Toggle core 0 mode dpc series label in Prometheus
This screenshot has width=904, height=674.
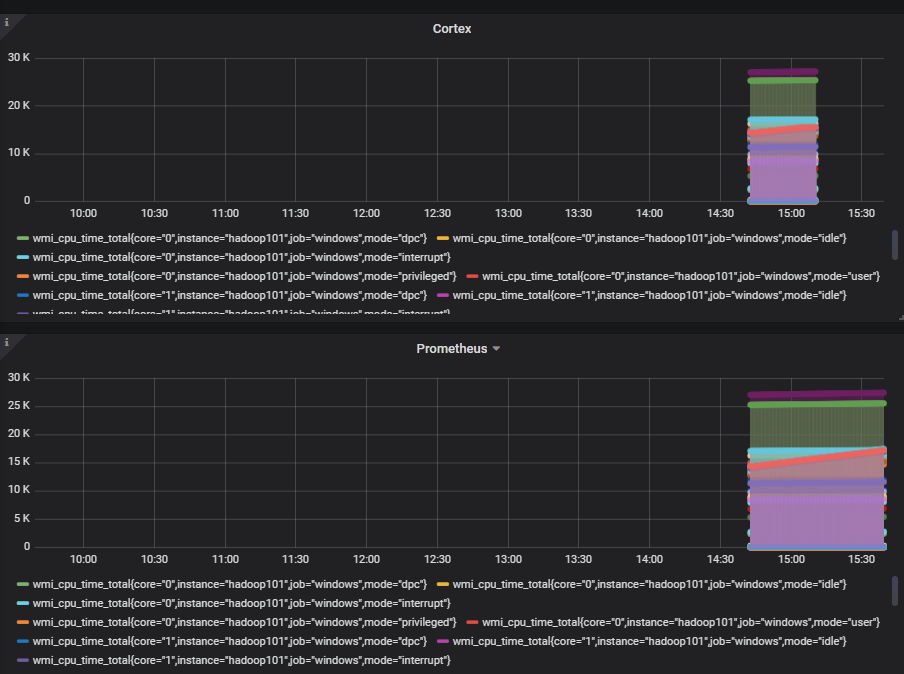[x=229, y=584]
